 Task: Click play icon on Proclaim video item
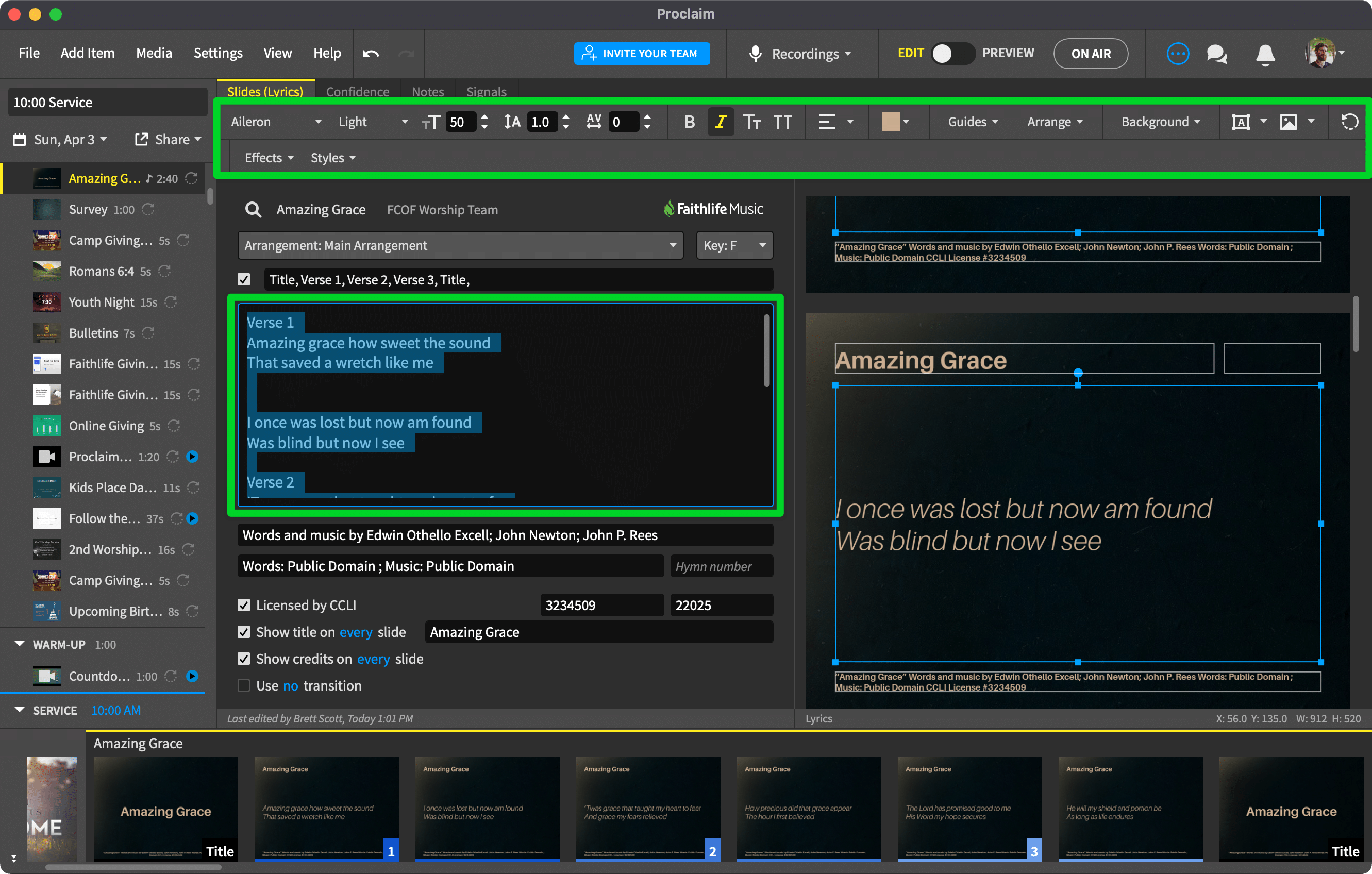(x=193, y=457)
